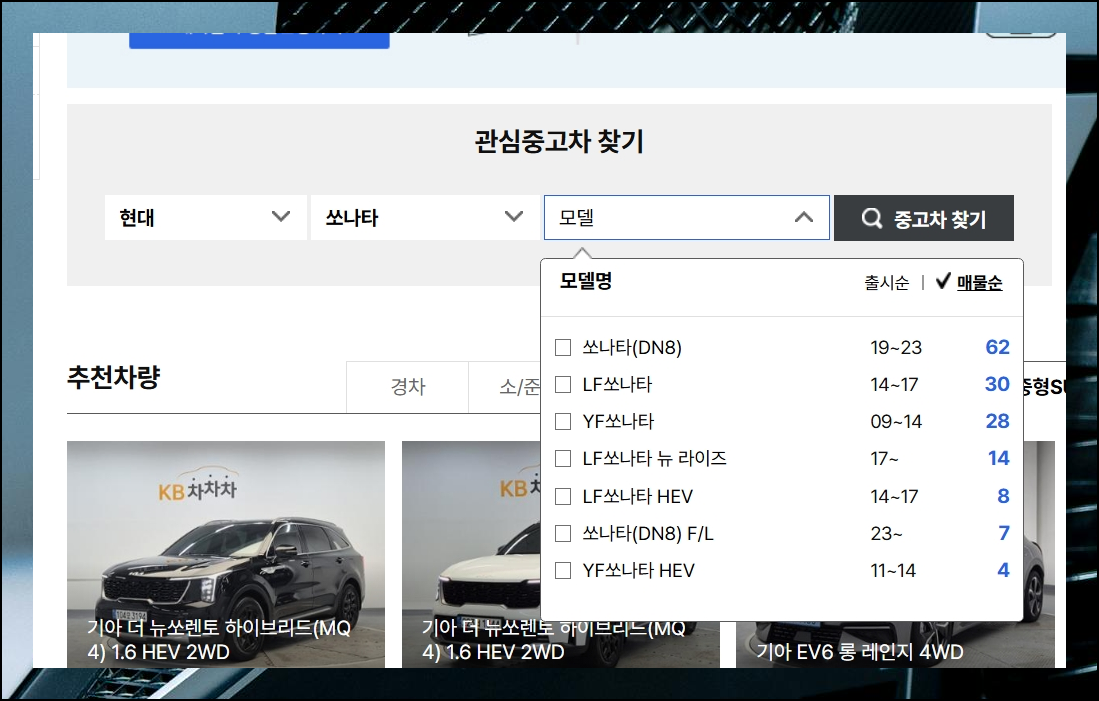Click the 쏘나타(DN8) model name
Screen dimensions: 1099x701
tap(632, 348)
